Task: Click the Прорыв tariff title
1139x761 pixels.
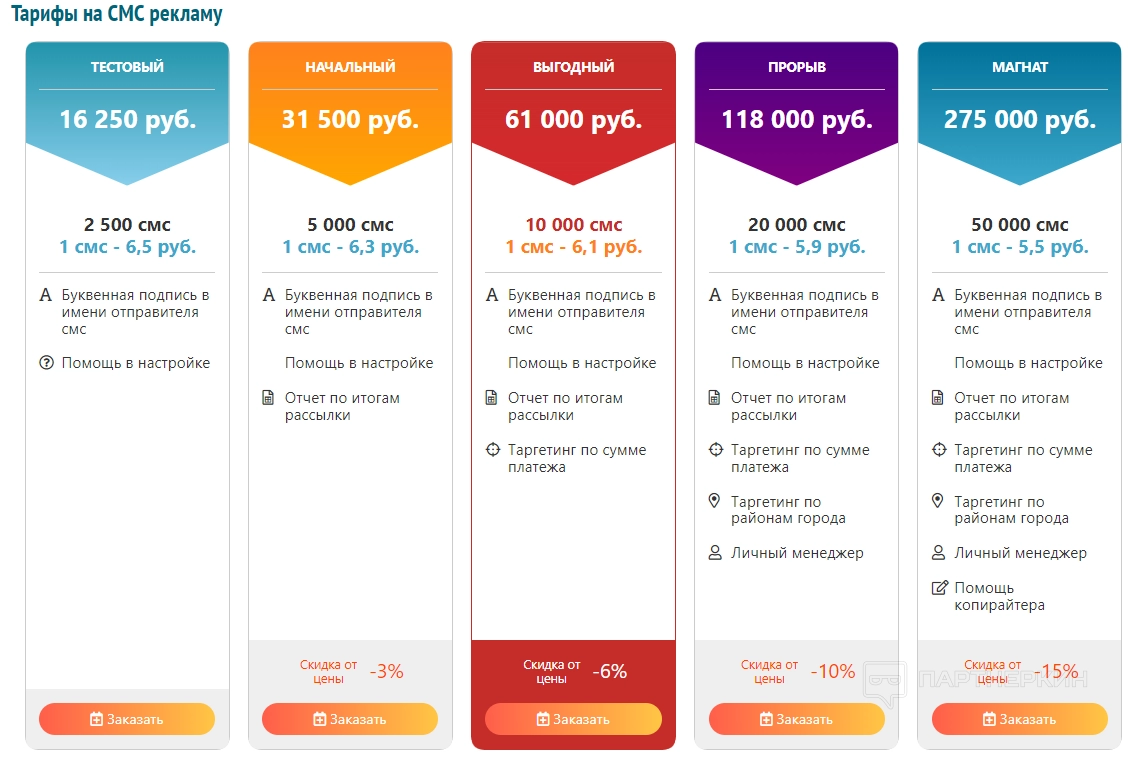Action: [796, 67]
